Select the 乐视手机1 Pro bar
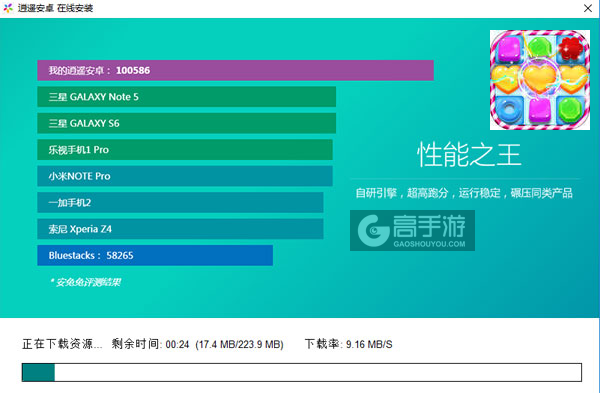Viewport: 600px width, 393px height. point(185,150)
